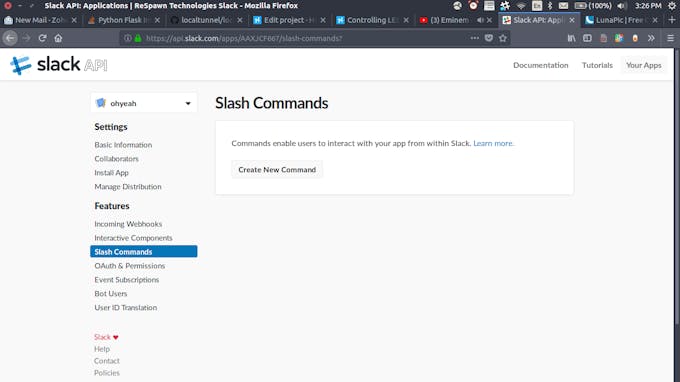This screenshot has height=382, width=680.
Task: Close the Slack API tab
Action: [x=572, y=20]
